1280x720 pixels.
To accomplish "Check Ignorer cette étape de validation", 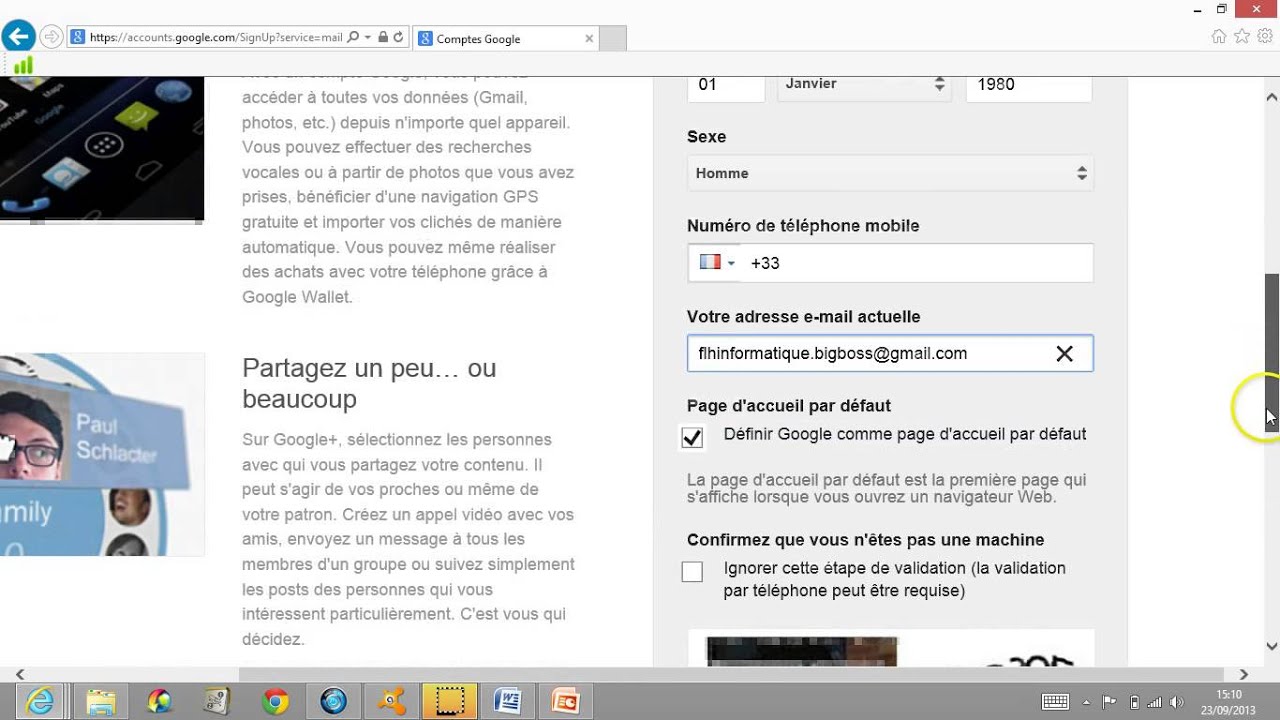I will click(692, 571).
